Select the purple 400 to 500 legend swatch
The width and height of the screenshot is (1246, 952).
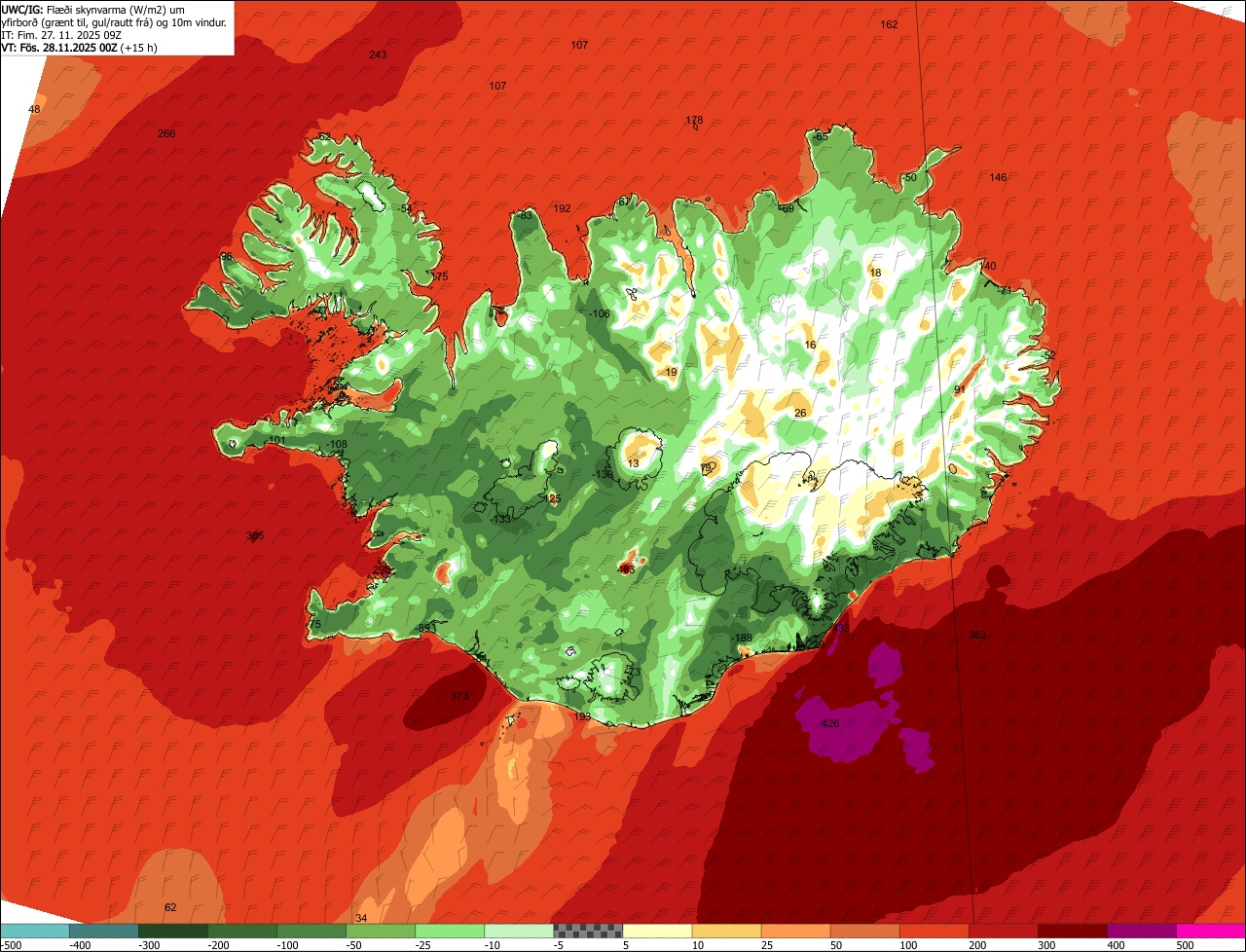[1141, 931]
